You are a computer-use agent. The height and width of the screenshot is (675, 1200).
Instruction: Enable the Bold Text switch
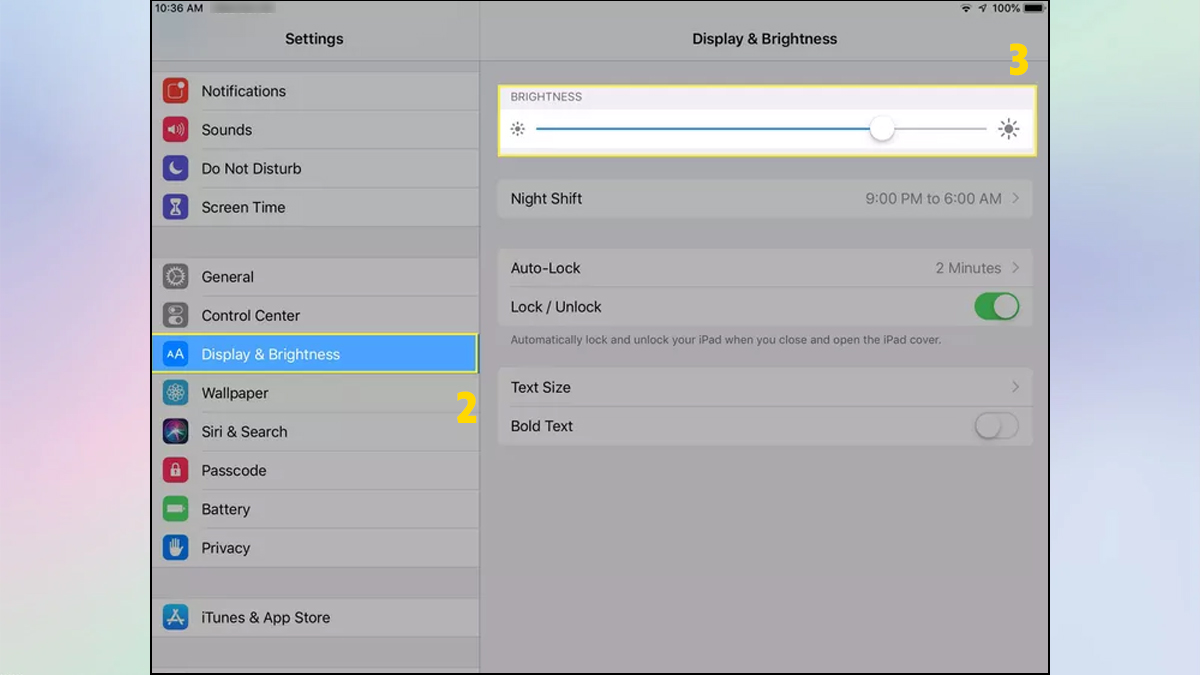[x=997, y=426]
